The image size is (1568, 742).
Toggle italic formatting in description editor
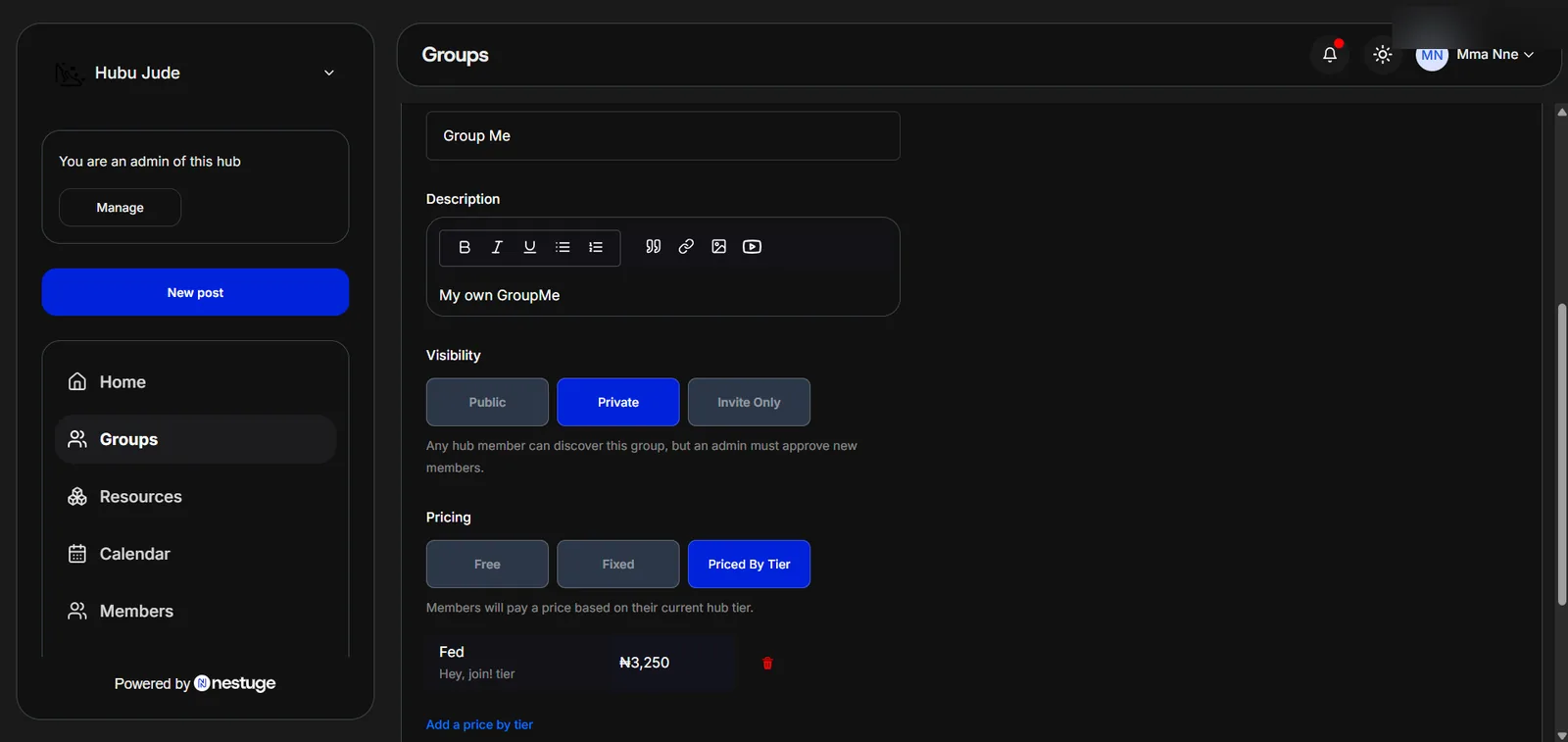[497, 247]
